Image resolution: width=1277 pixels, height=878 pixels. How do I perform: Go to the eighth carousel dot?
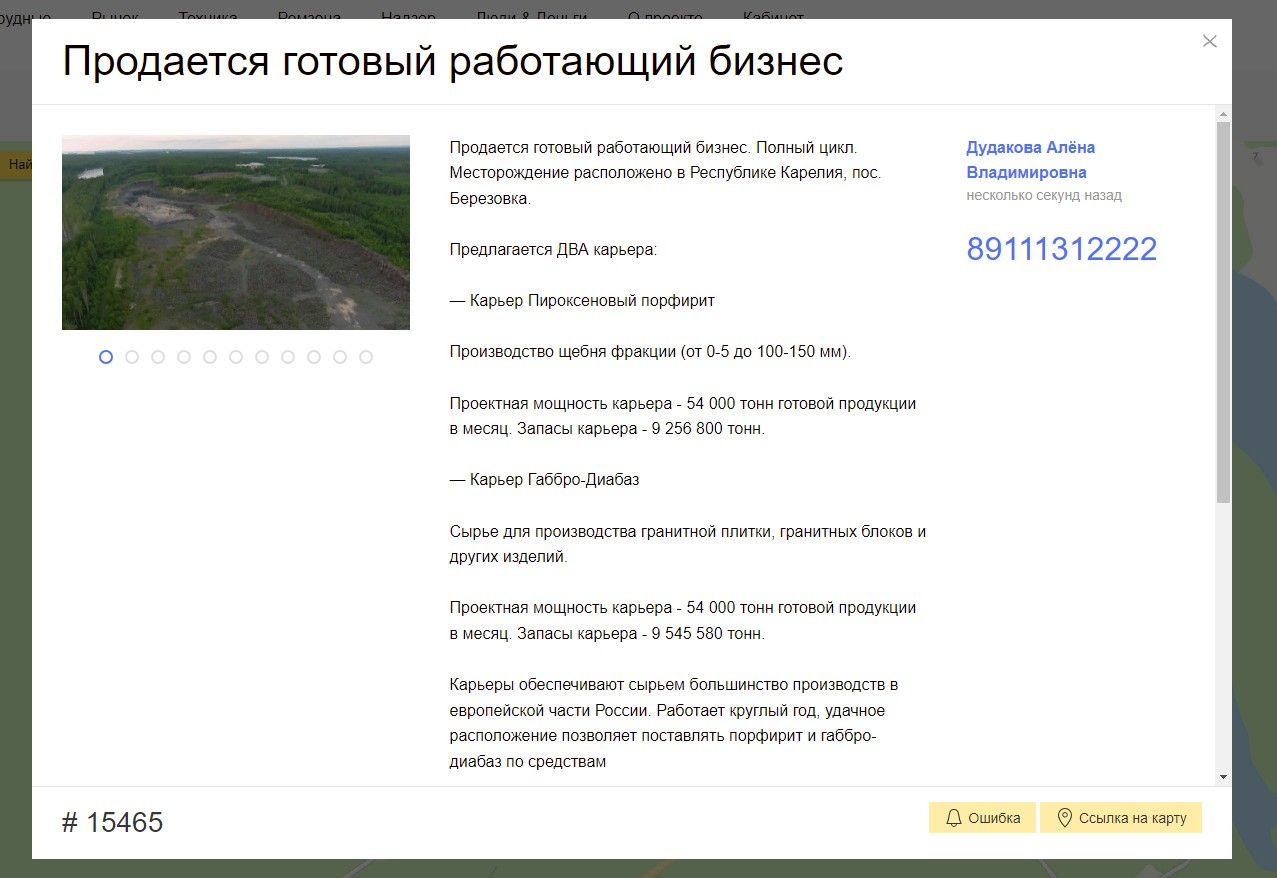(288, 357)
